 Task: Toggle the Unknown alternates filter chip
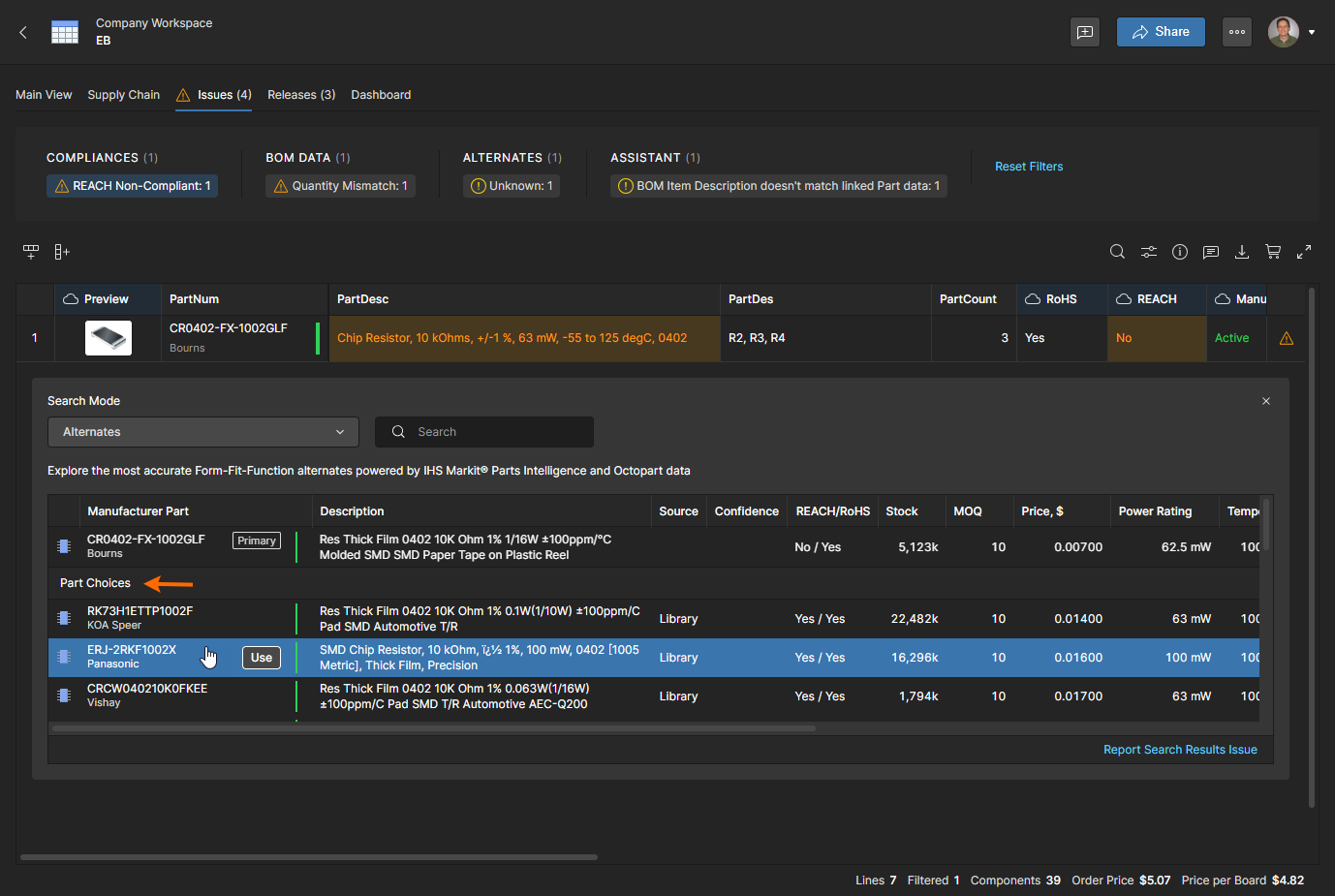[x=512, y=186]
